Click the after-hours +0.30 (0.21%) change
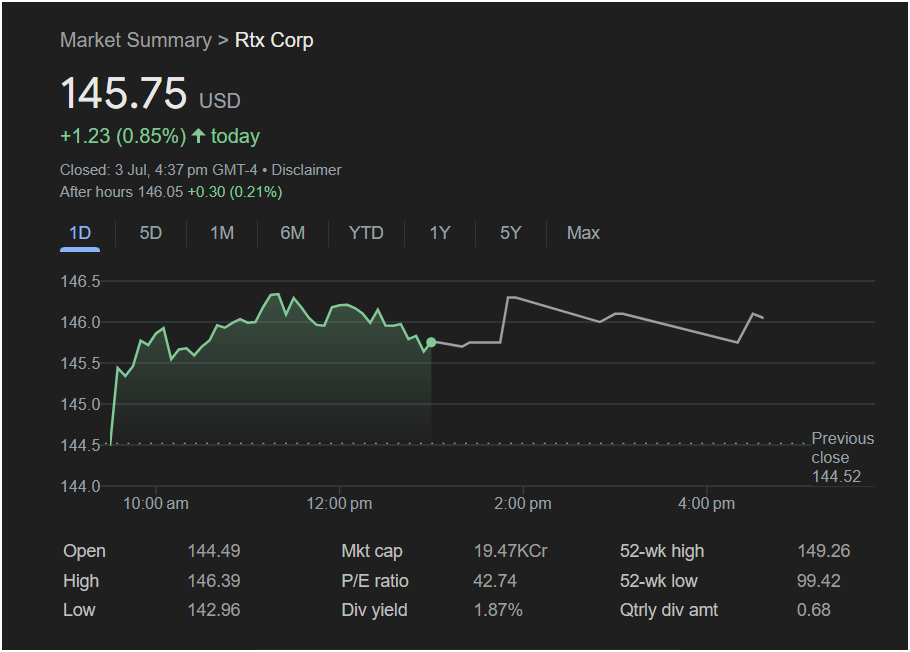910x652 pixels. (x=235, y=192)
